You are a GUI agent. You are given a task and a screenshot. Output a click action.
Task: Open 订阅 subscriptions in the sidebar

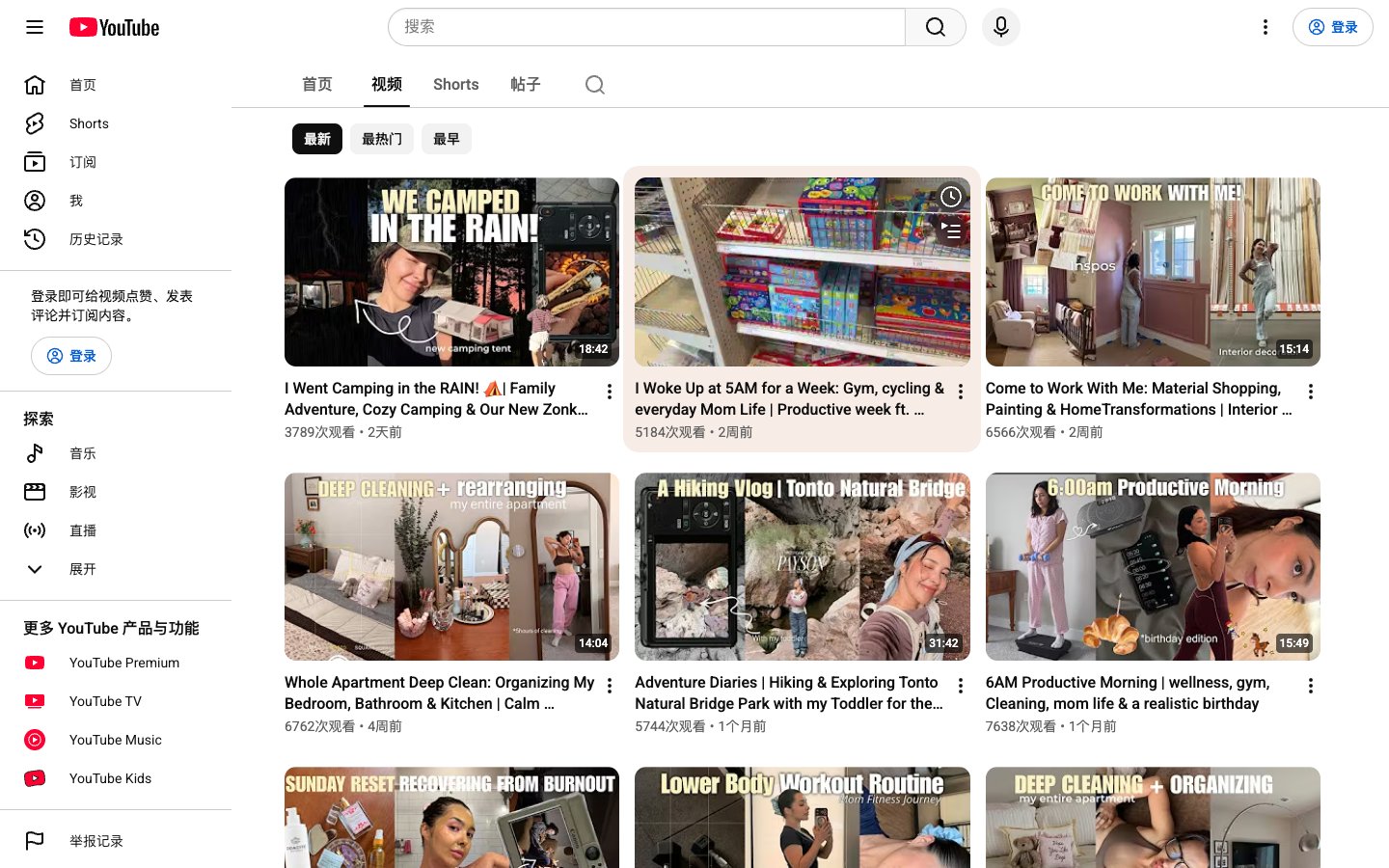tap(116, 162)
